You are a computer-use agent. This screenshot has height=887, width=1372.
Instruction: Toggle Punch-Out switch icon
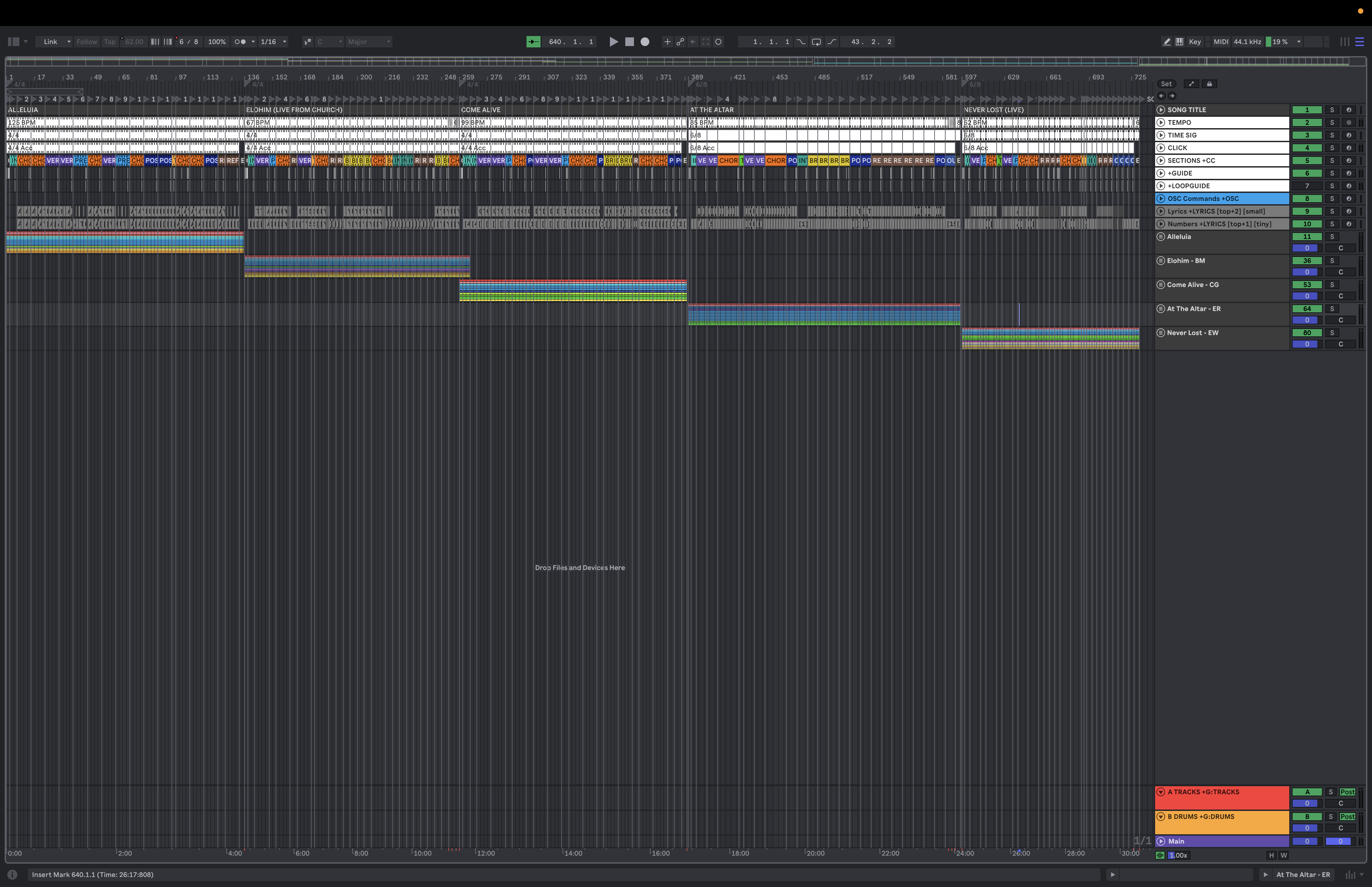click(x=831, y=41)
